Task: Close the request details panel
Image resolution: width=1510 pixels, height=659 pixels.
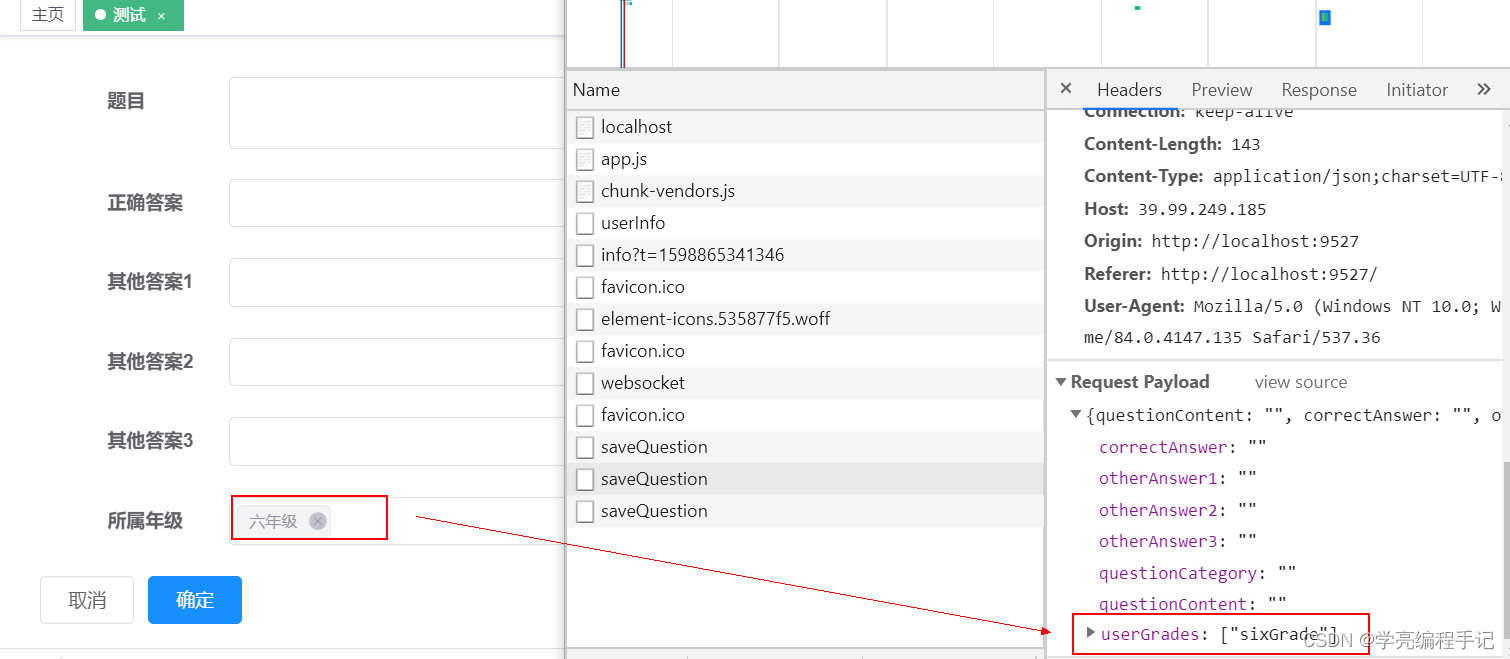Action: click(x=1066, y=88)
